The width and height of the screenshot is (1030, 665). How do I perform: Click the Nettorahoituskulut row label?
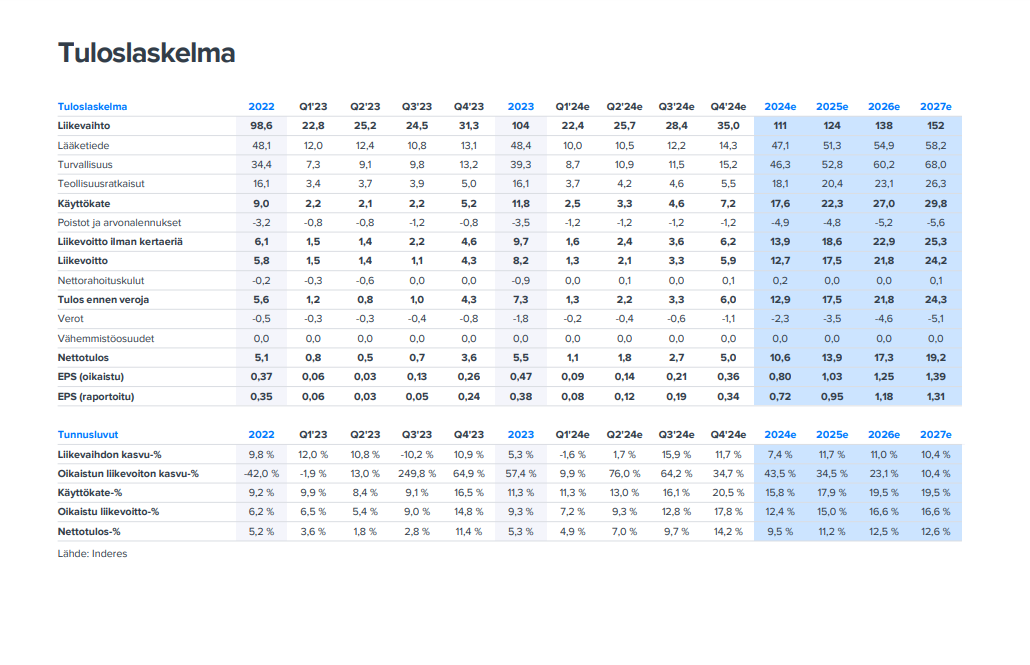tap(100, 280)
